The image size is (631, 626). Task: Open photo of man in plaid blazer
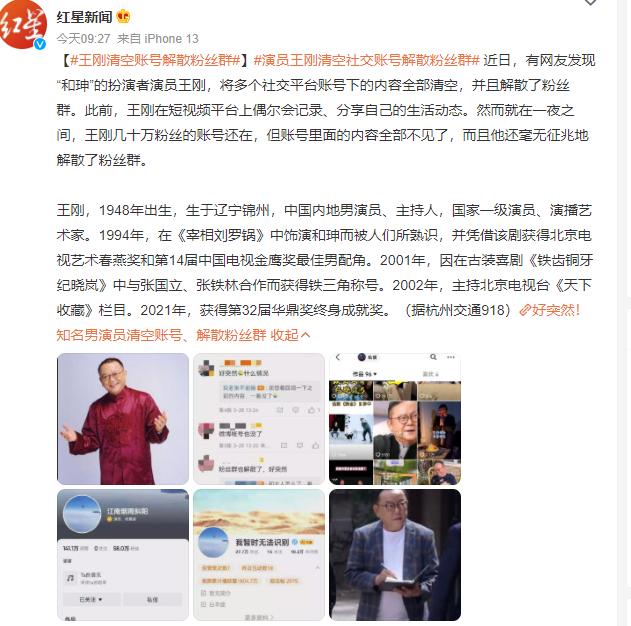(x=395, y=555)
